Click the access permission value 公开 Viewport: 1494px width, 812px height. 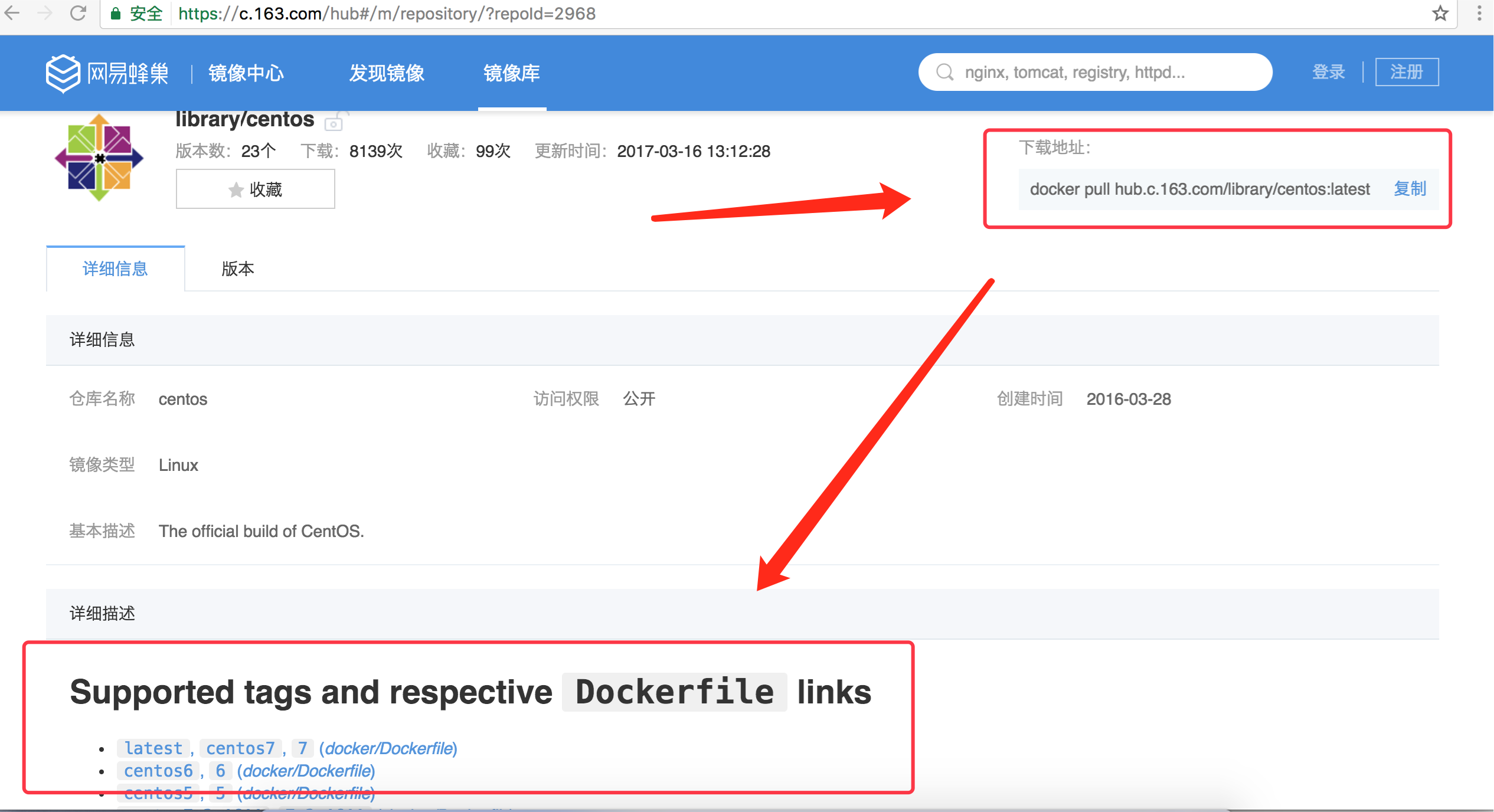click(x=639, y=399)
